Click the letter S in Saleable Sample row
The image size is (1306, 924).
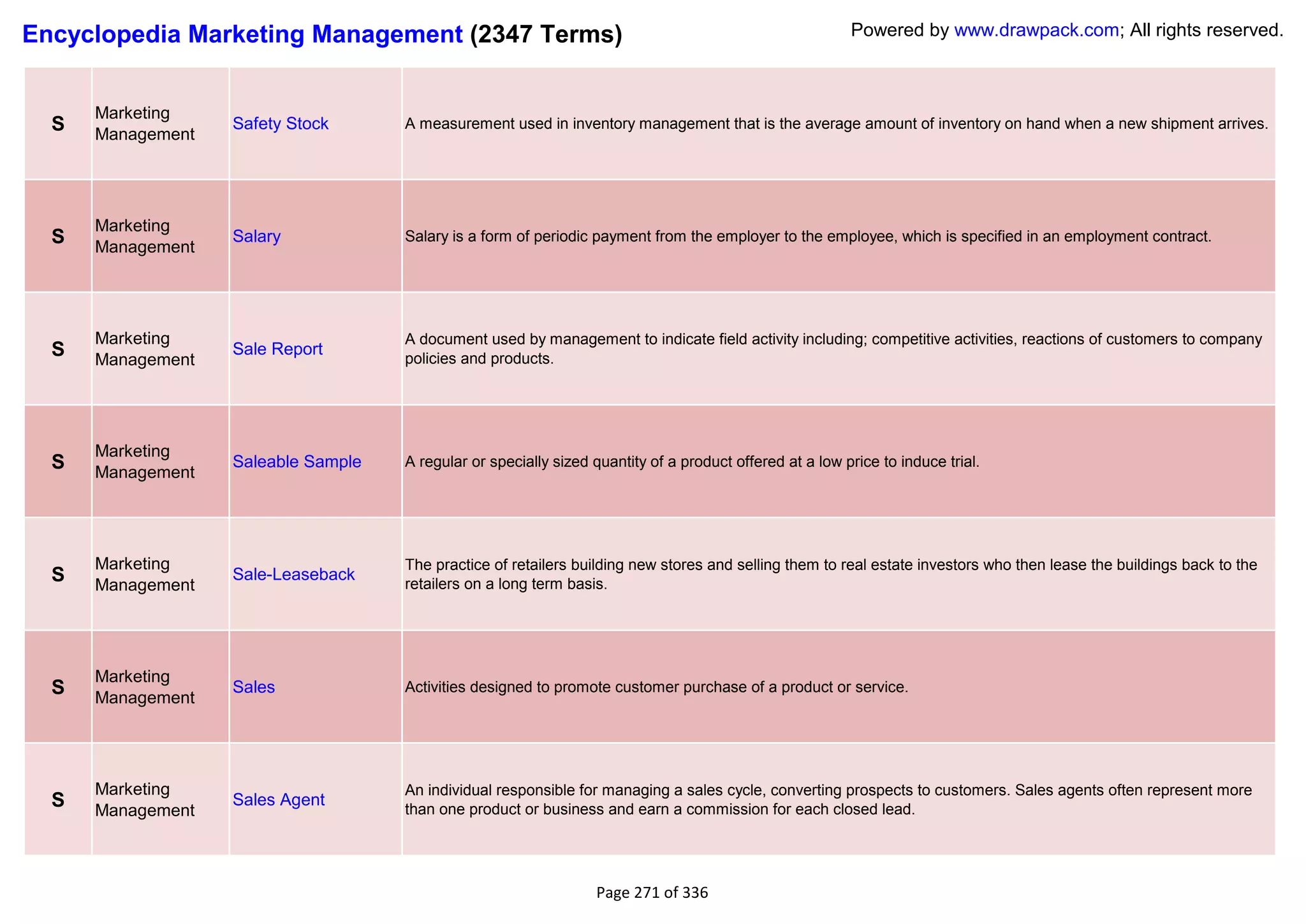(x=58, y=462)
